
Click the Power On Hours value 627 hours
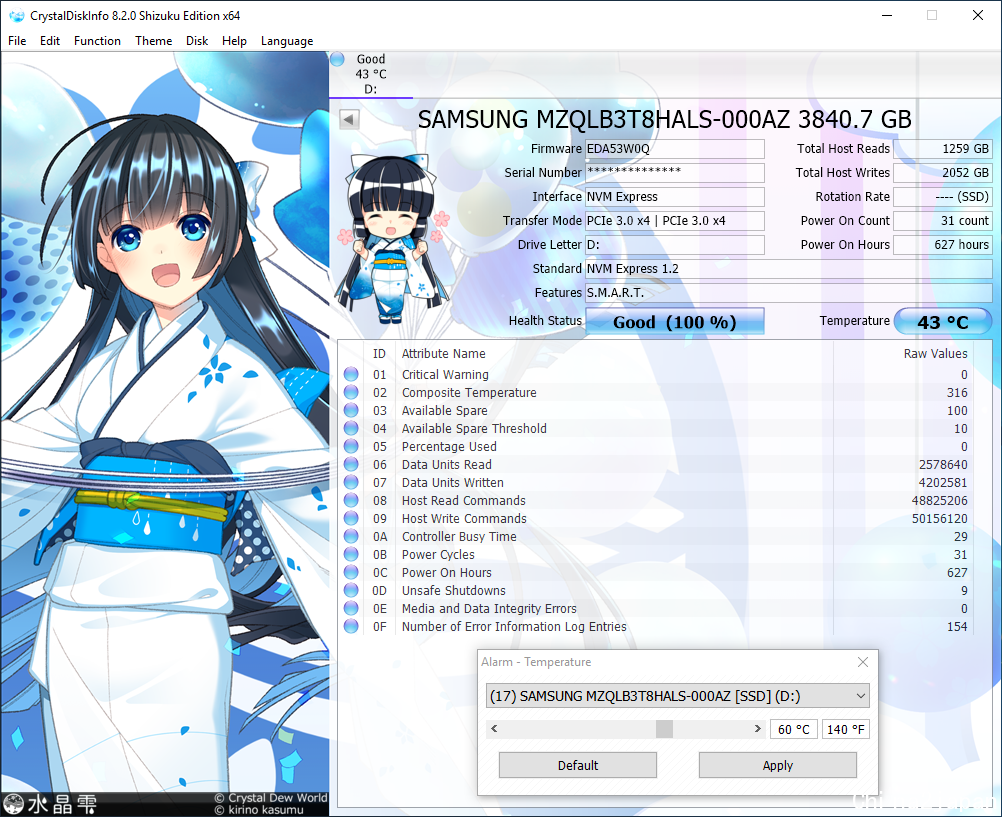click(x=943, y=245)
